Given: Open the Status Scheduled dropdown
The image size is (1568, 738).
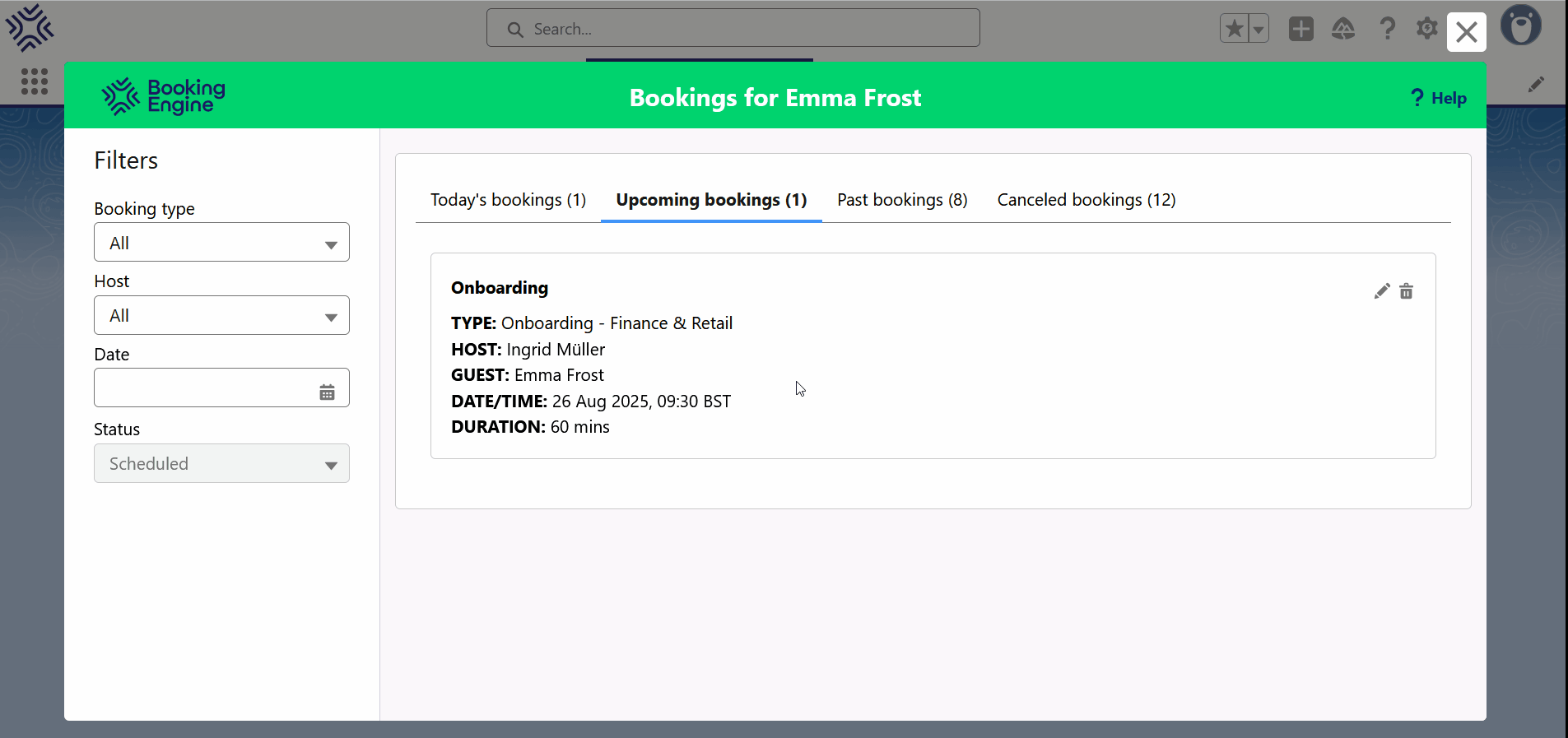Looking at the screenshot, I should pos(221,463).
